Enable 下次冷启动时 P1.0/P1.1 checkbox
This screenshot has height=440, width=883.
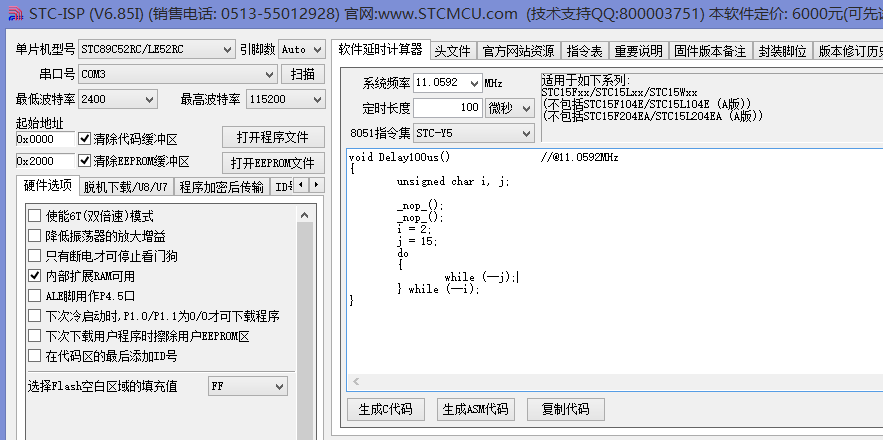click(35, 316)
